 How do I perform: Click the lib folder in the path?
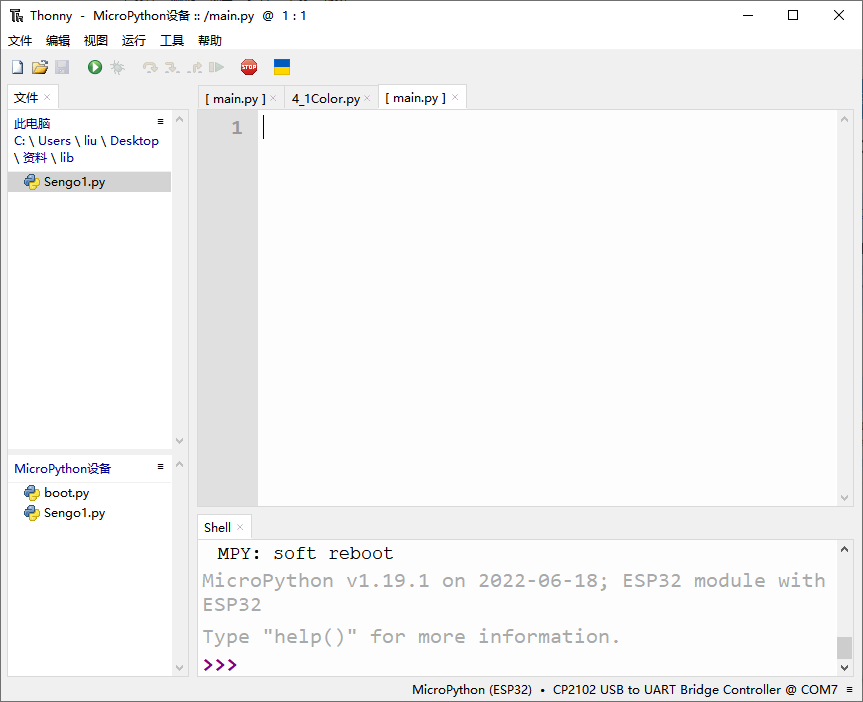[67, 158]
